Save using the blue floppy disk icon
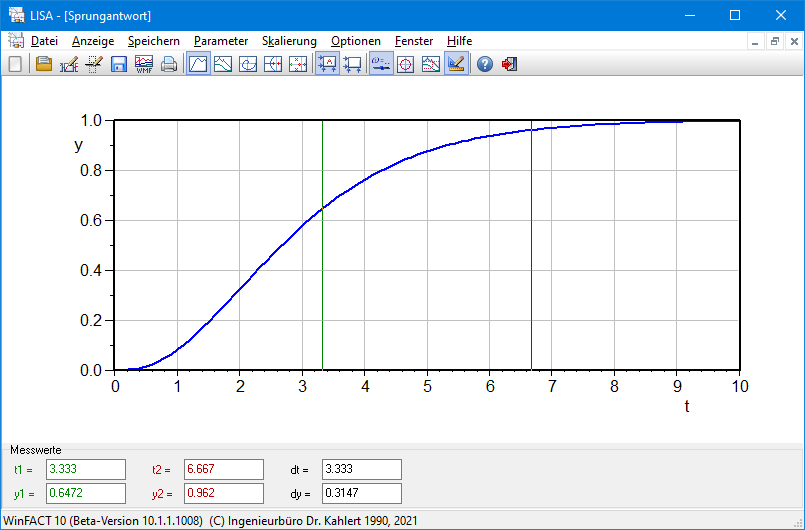Screen dimensions: 805x530 coord(119,64)
